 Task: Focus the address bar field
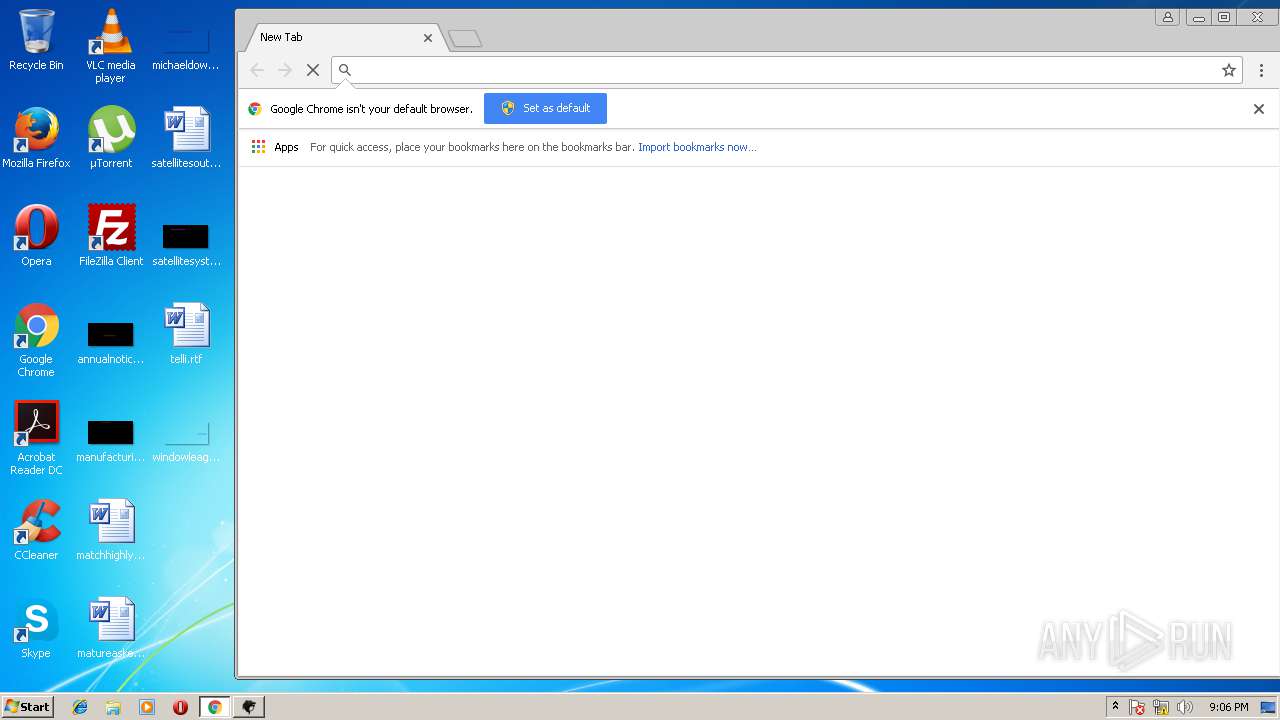(x=785, y=70)
